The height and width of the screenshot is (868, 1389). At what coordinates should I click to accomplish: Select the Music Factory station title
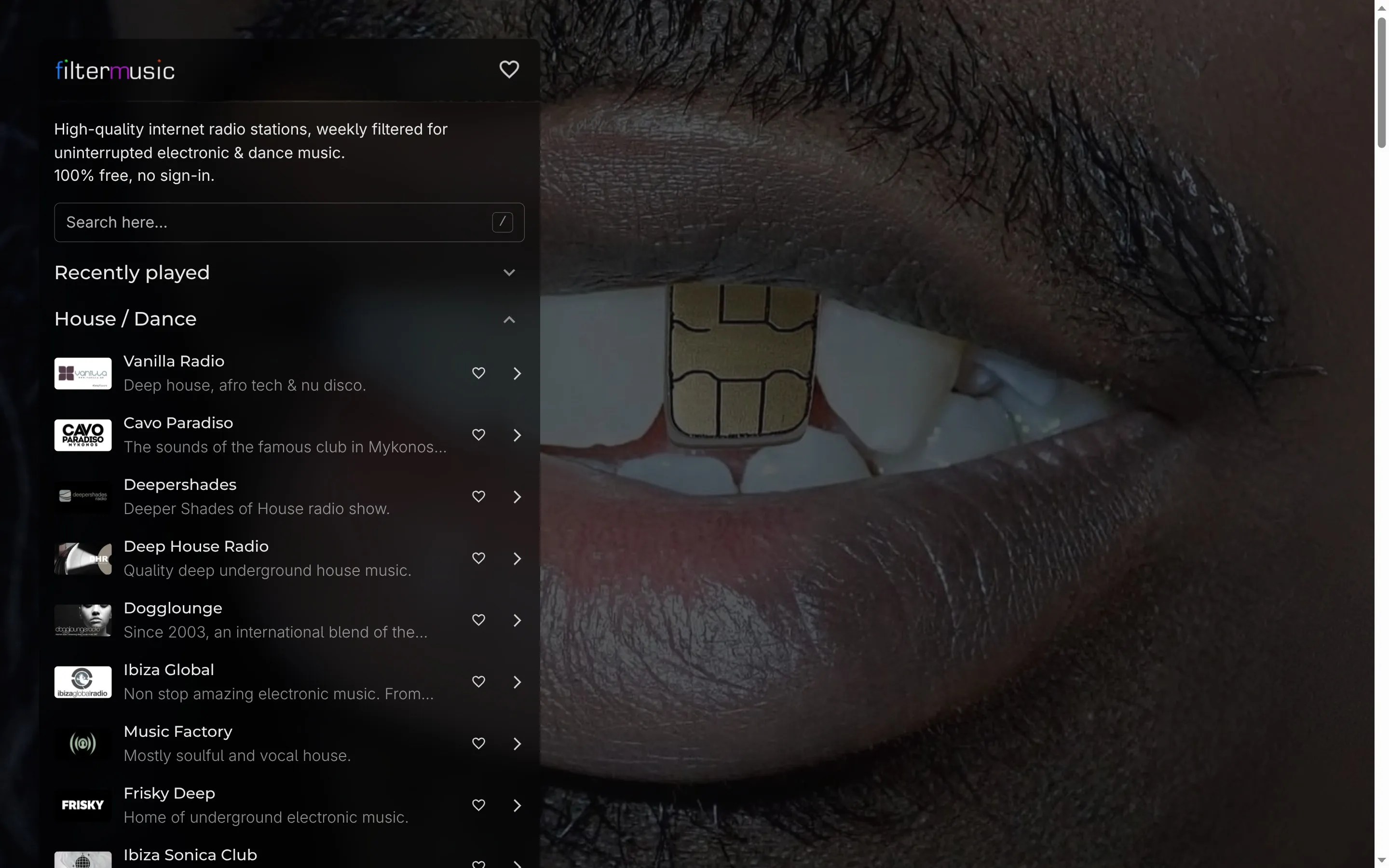178,732
